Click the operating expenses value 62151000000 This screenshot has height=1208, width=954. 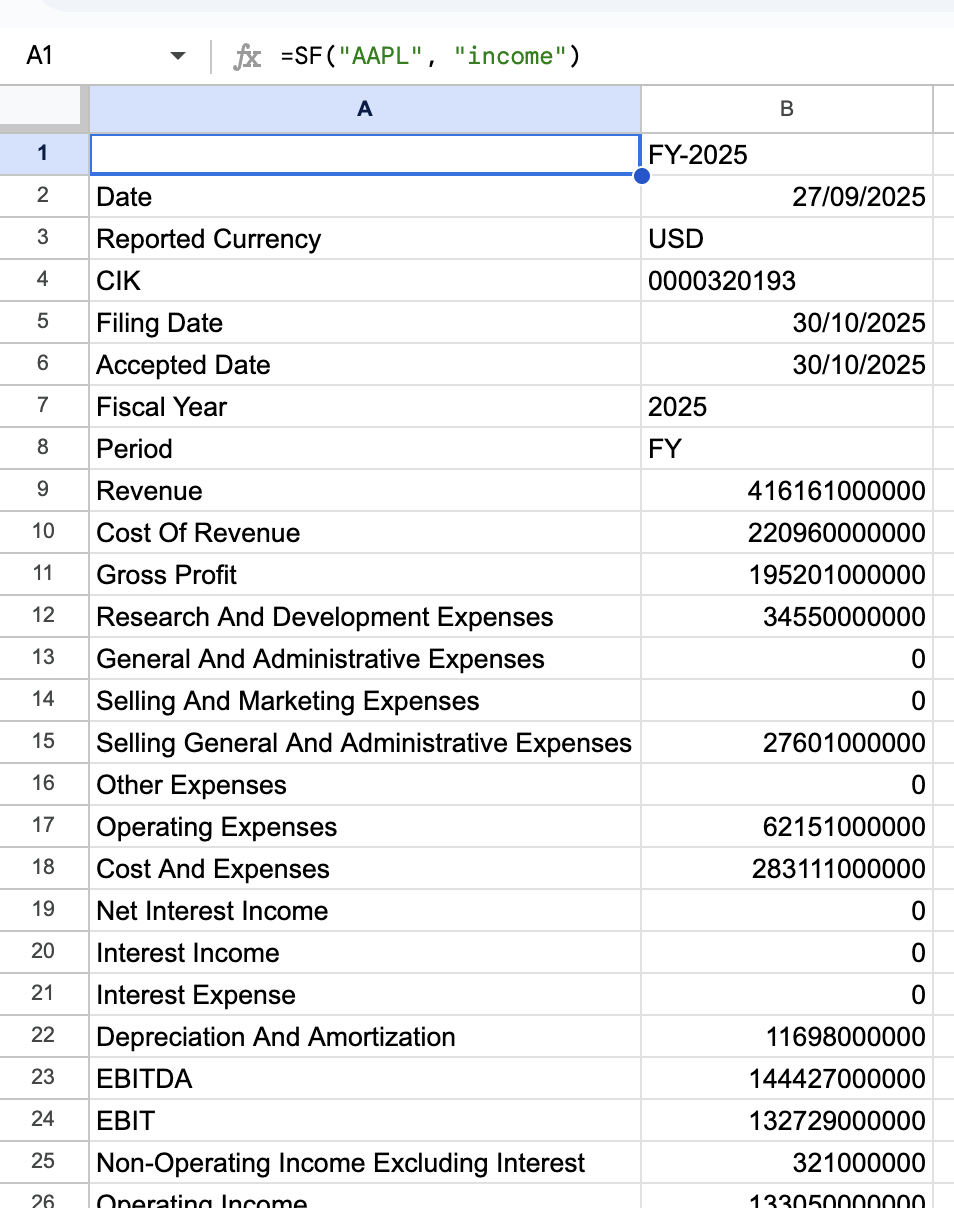[x=786, y=826]
